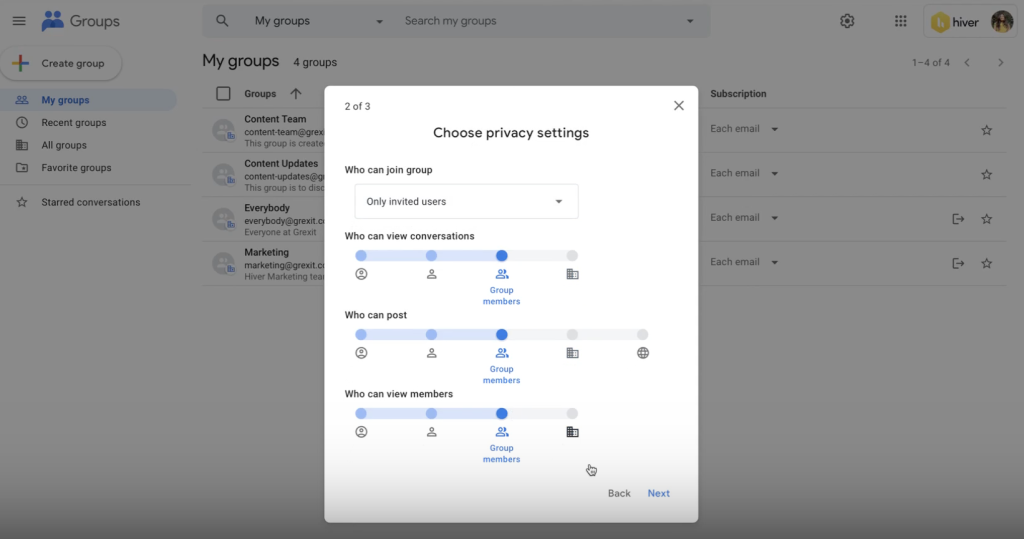Toggle the select-all groups checkbox
1024x539 pixels.
[223, 93]
